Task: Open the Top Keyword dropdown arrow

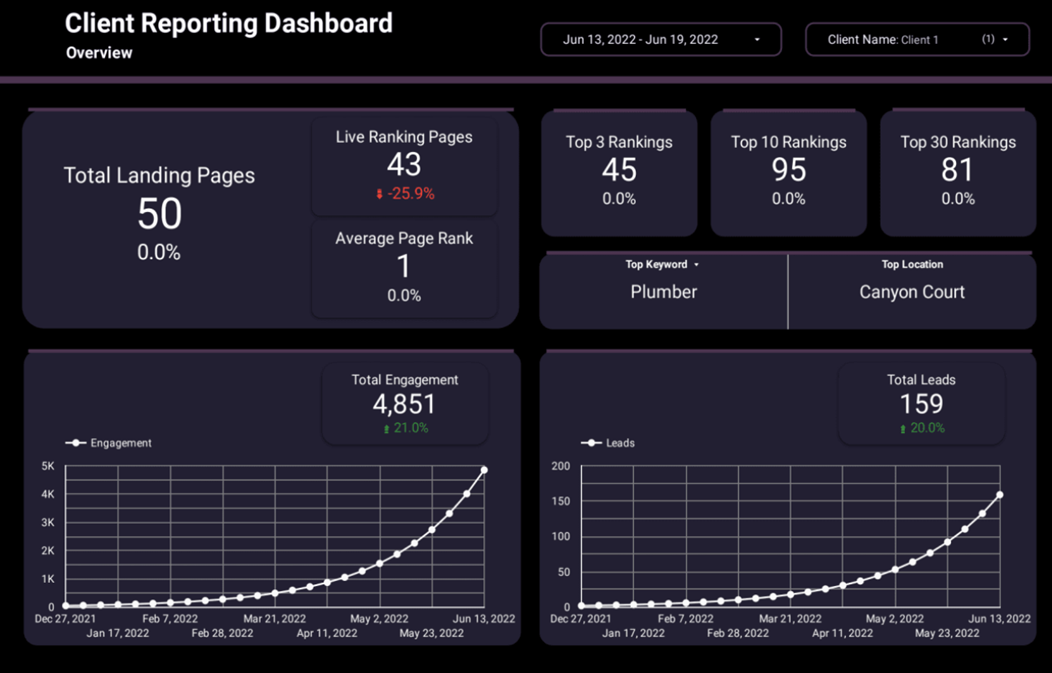Action: (697, 265)
